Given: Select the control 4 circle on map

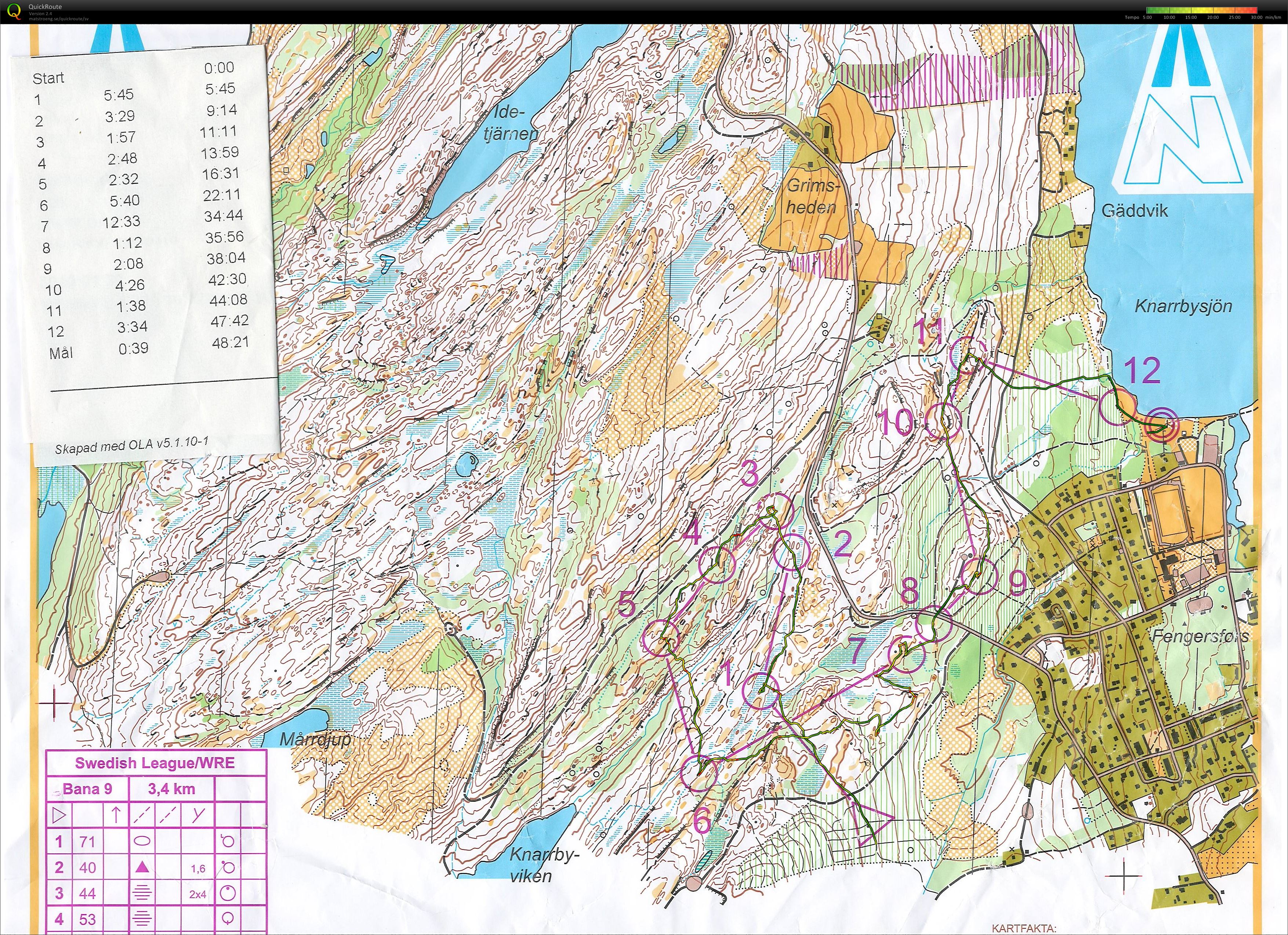Looking at the screenshot, I should (717, 565).
